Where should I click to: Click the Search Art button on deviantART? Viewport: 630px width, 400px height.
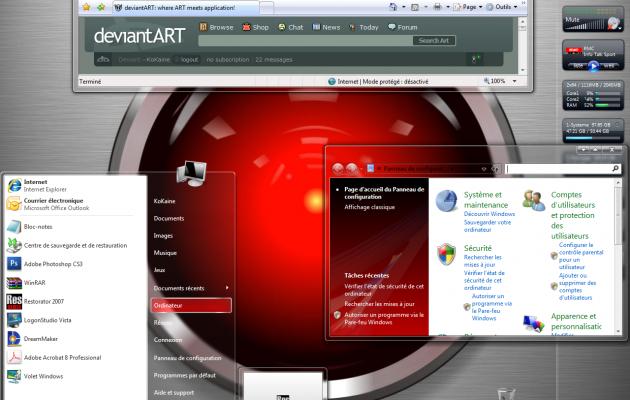(x=434, y=40)
